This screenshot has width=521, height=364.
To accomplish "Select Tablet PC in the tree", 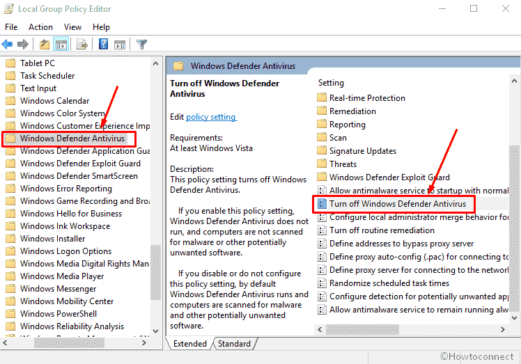I will (30, 63).
